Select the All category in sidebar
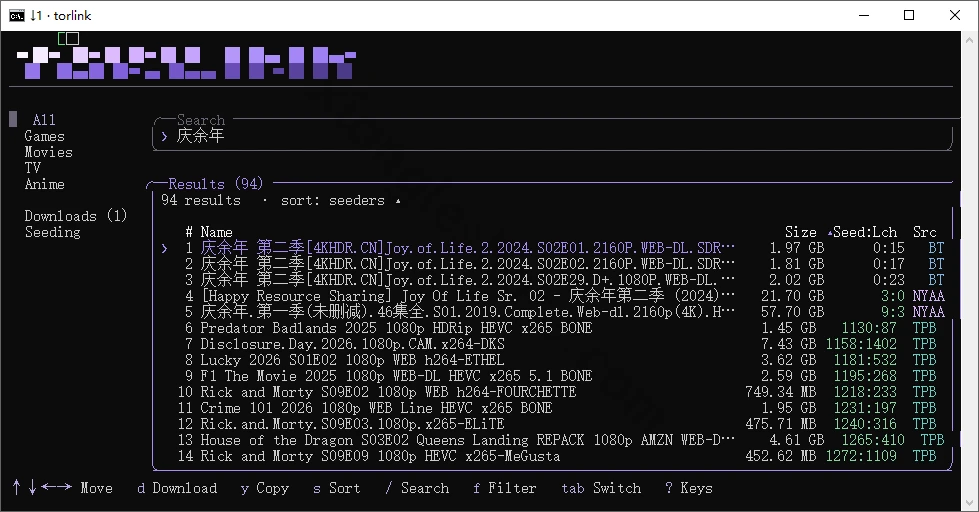This screenshot has width=979, height=512. (x=44, y=119)
